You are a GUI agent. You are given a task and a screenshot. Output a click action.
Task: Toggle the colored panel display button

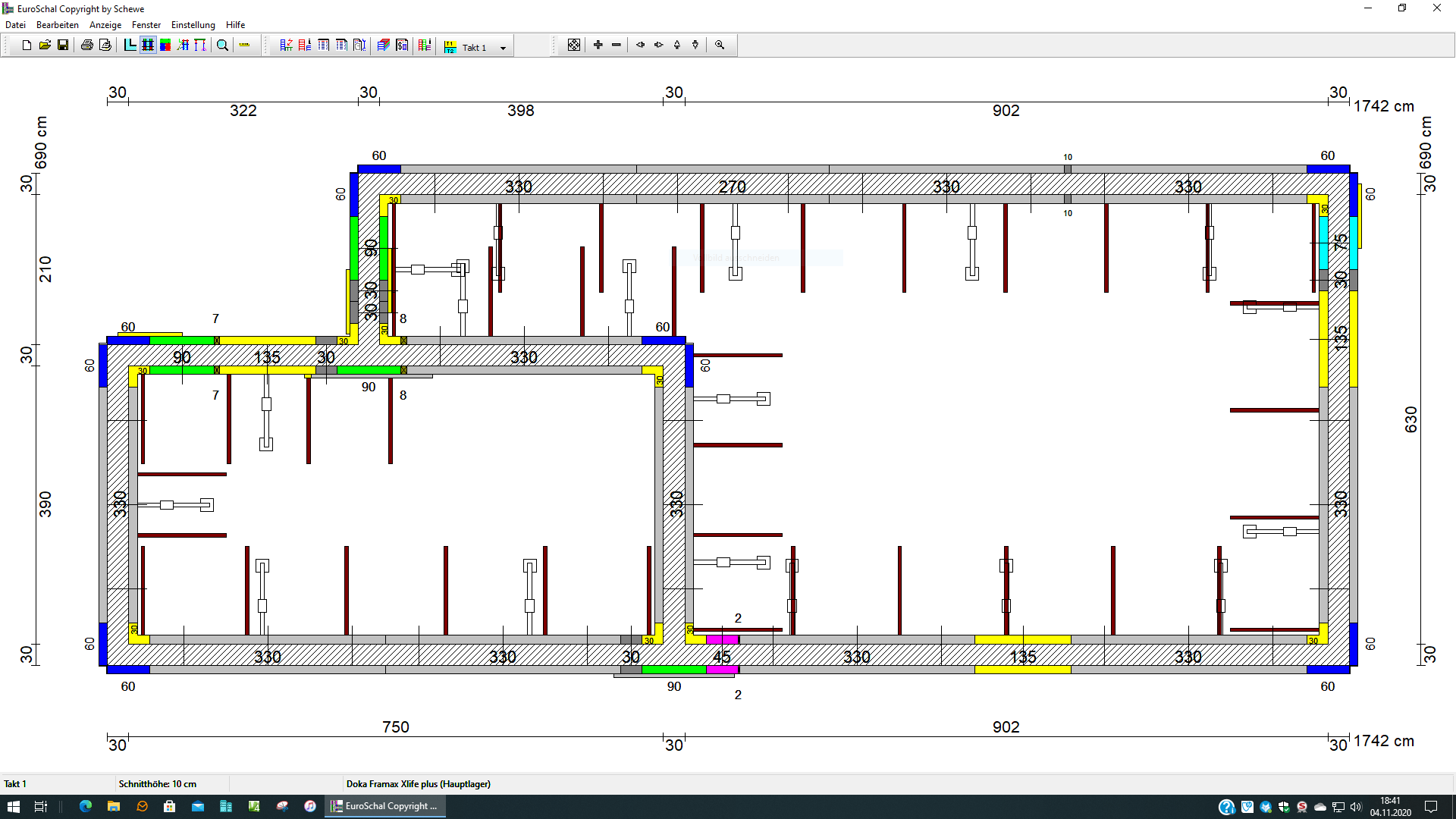coord(165,45)
